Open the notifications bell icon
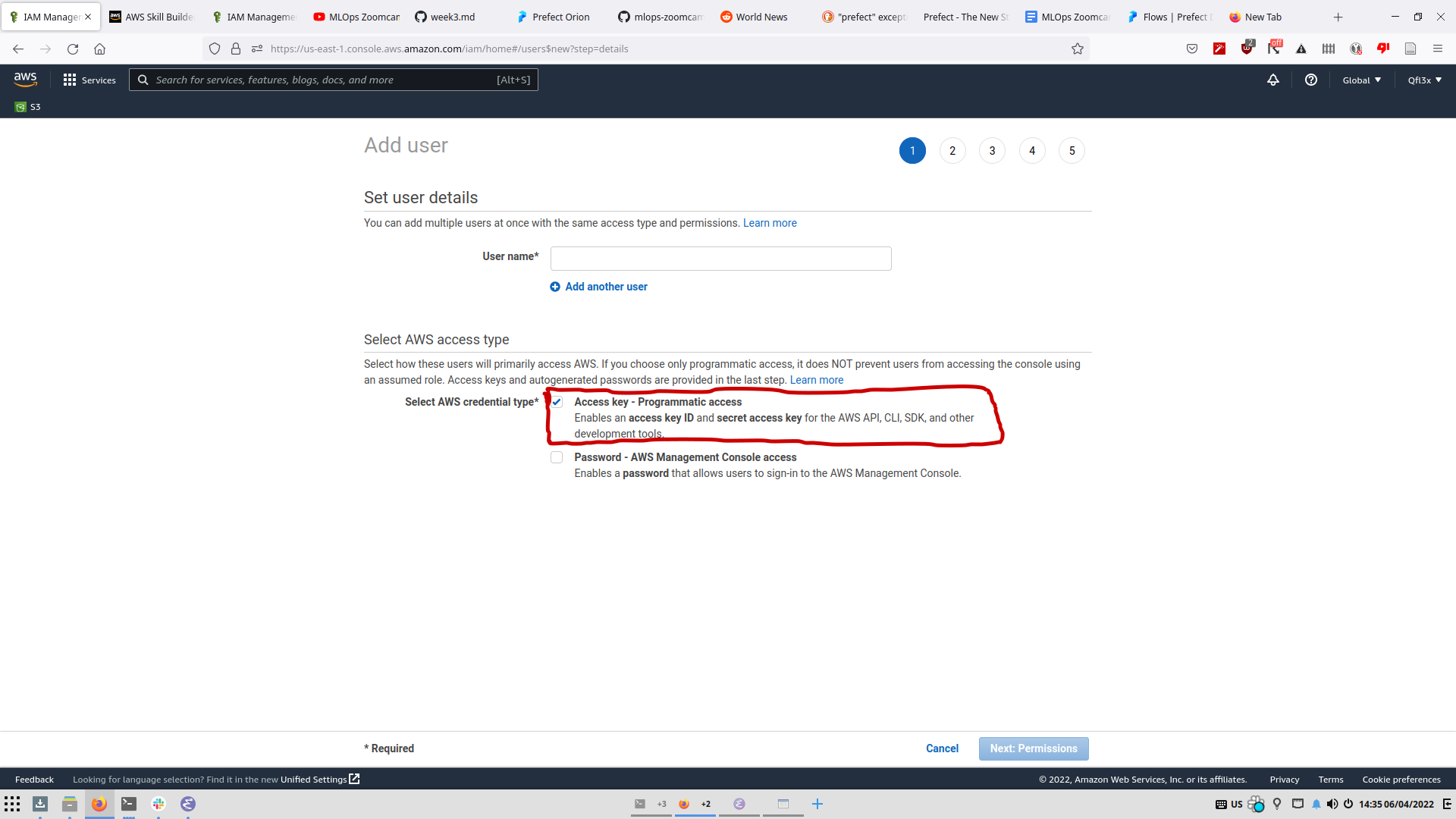The image size is (1456, 819). coord(1273,80)
